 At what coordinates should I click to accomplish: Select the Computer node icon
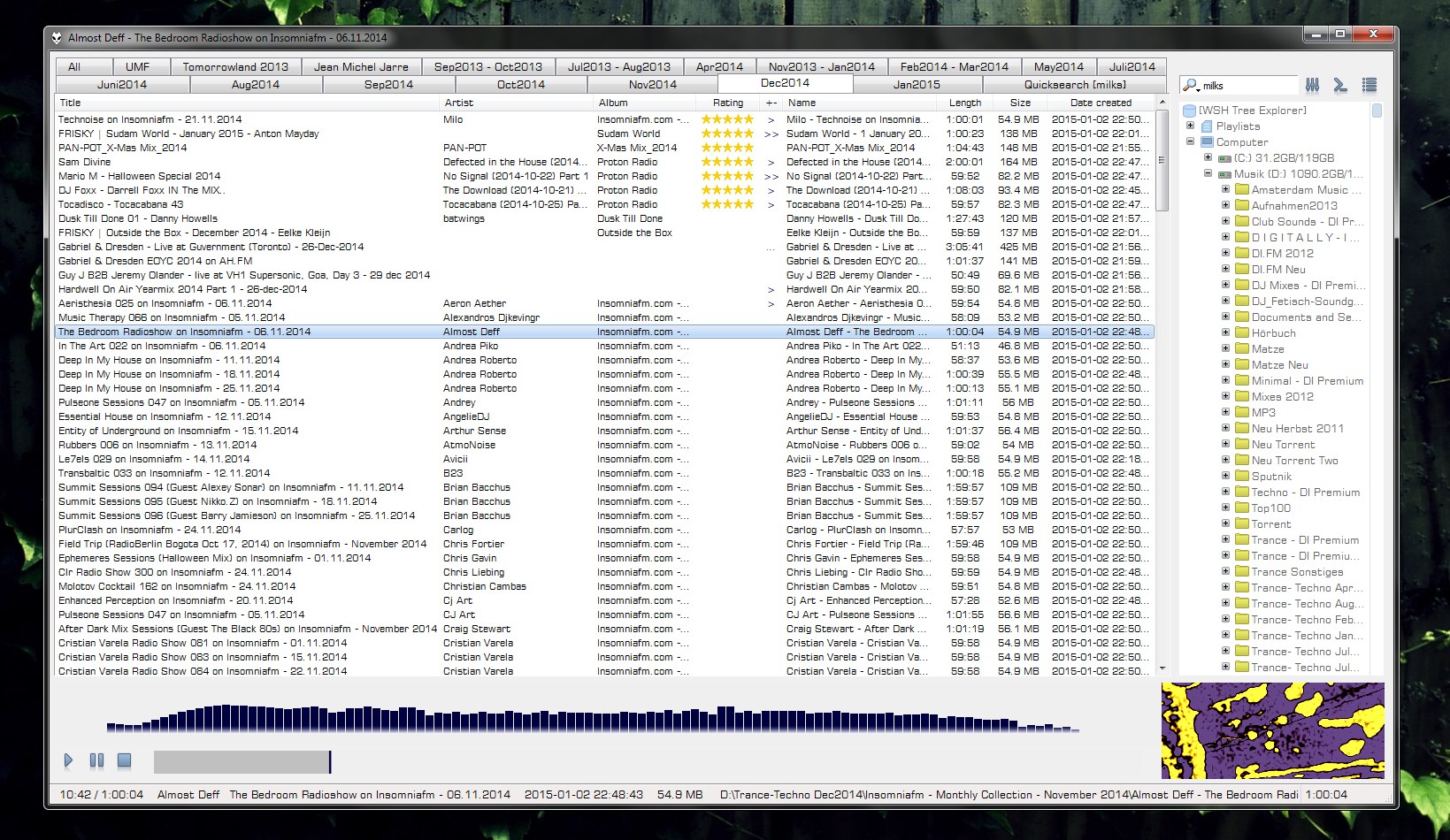[x=1207, y=142]
